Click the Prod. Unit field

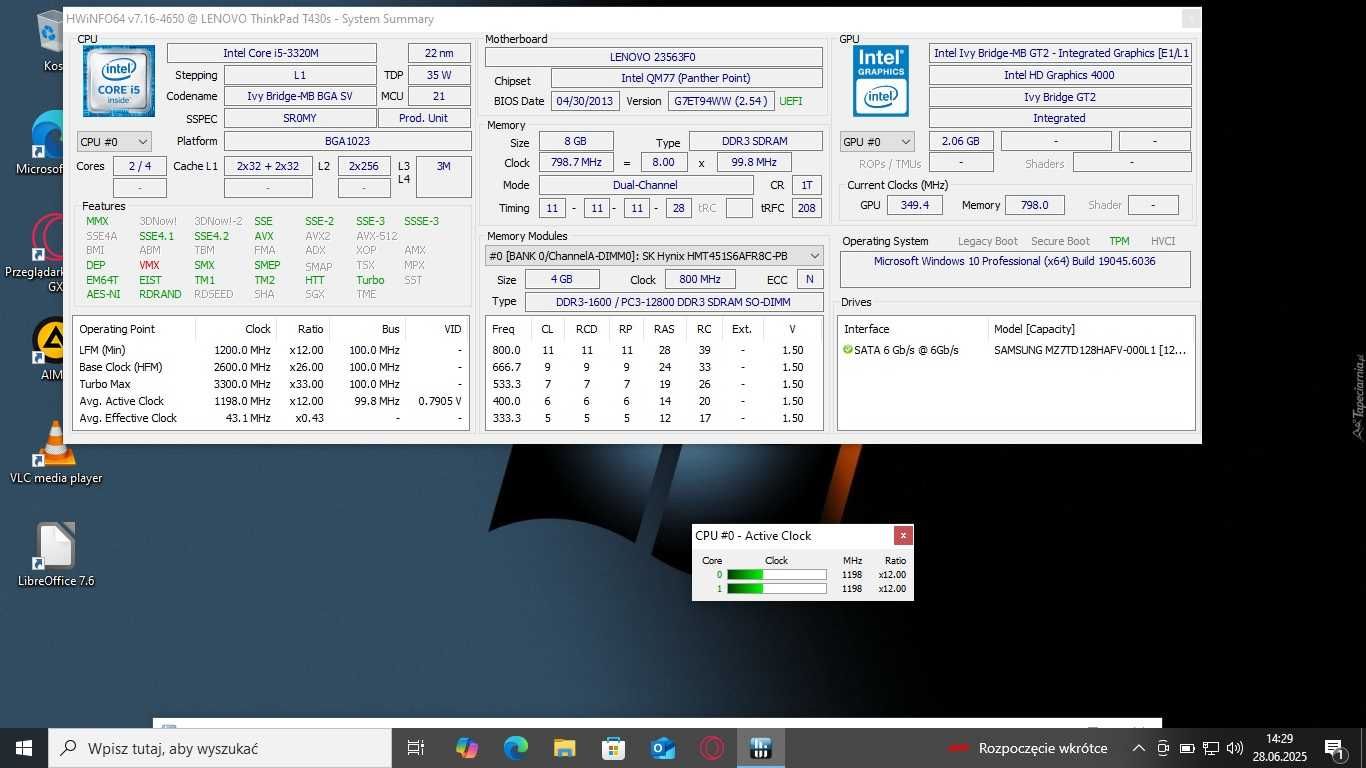coord(424,118)
